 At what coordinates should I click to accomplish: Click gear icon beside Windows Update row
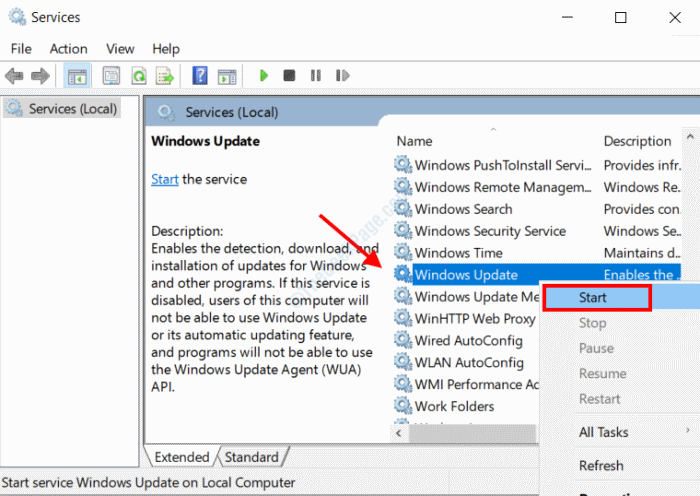pyautogui.click(x=403, y=274)
